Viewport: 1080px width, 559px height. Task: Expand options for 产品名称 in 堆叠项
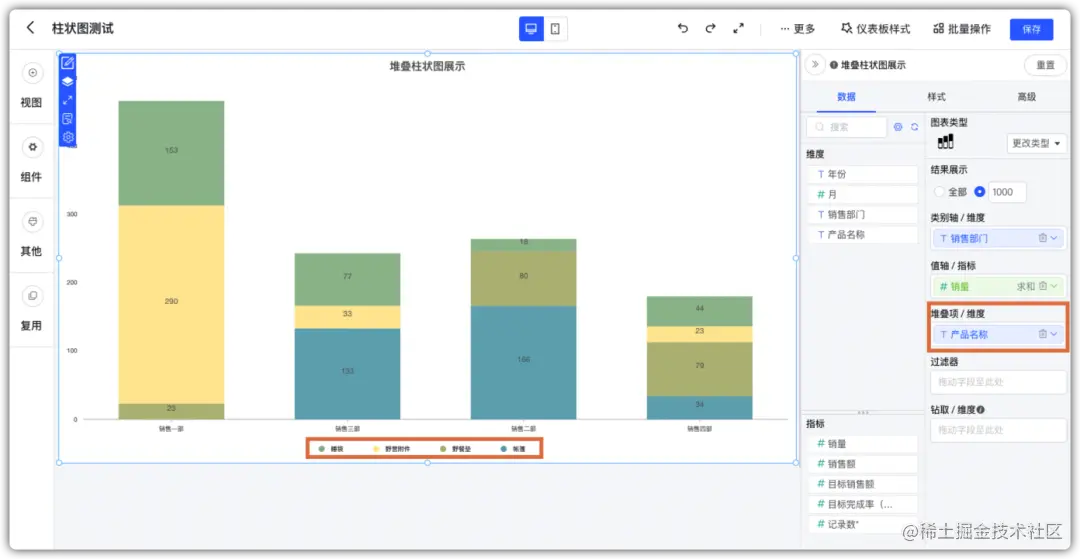coord(1054,335)
